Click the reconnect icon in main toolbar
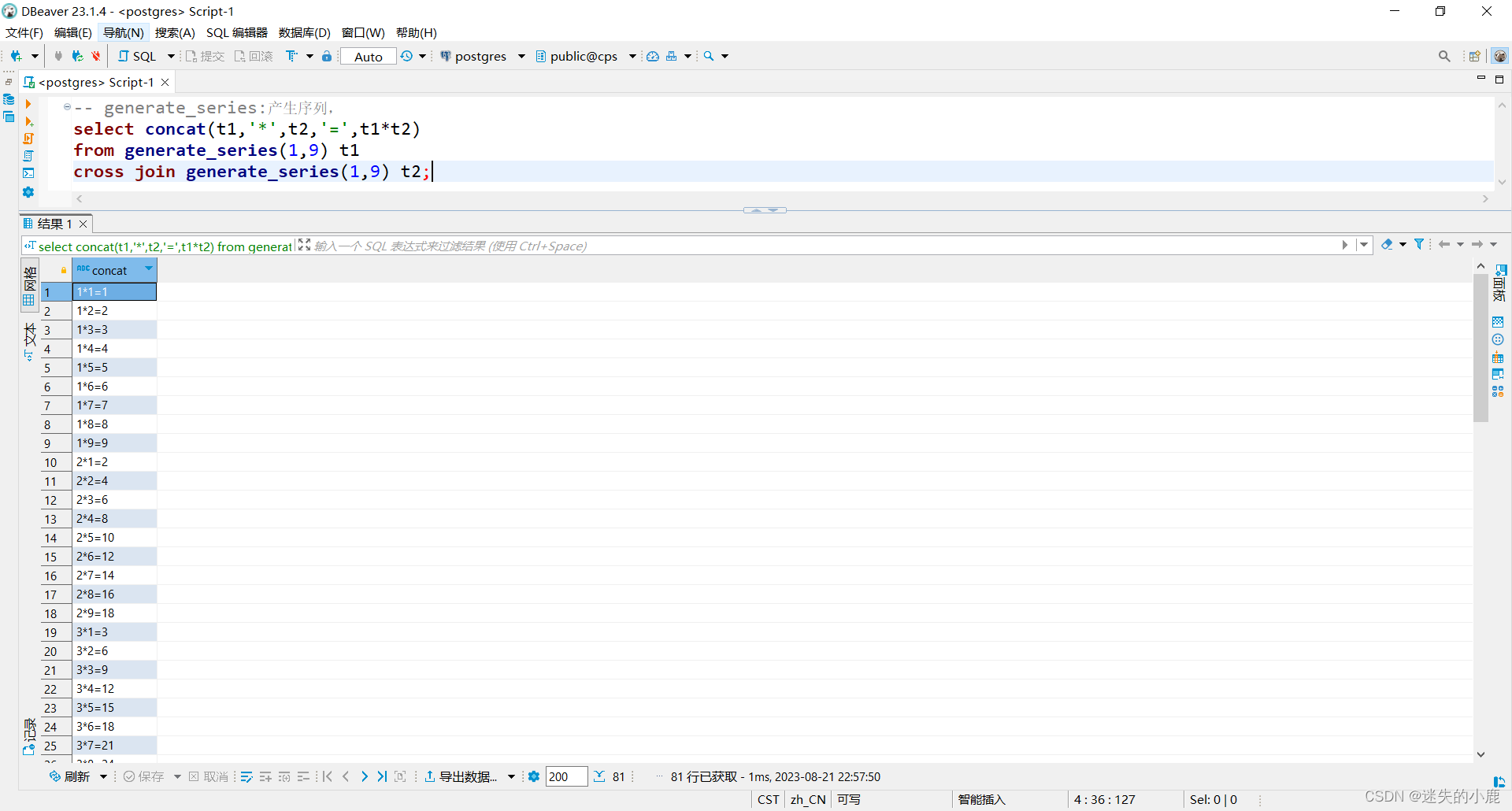Image resolution: width=1512 pixels, height=811 pixels. pos(77,56)
